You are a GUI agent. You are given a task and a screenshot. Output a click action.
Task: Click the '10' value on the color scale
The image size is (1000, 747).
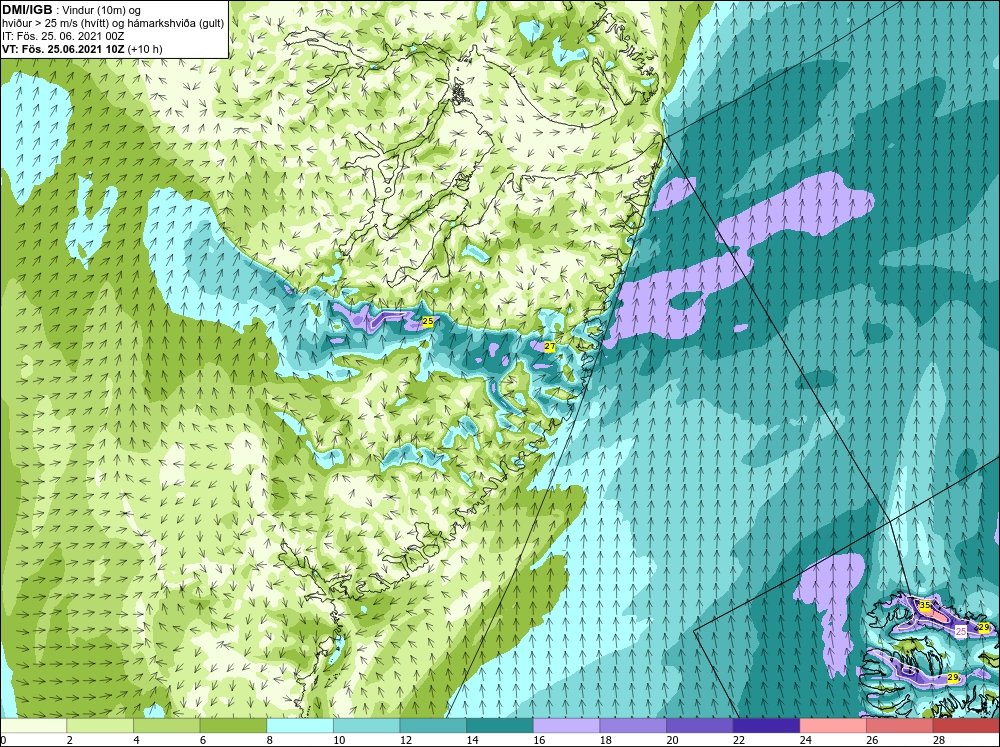(x=339, y=740)
